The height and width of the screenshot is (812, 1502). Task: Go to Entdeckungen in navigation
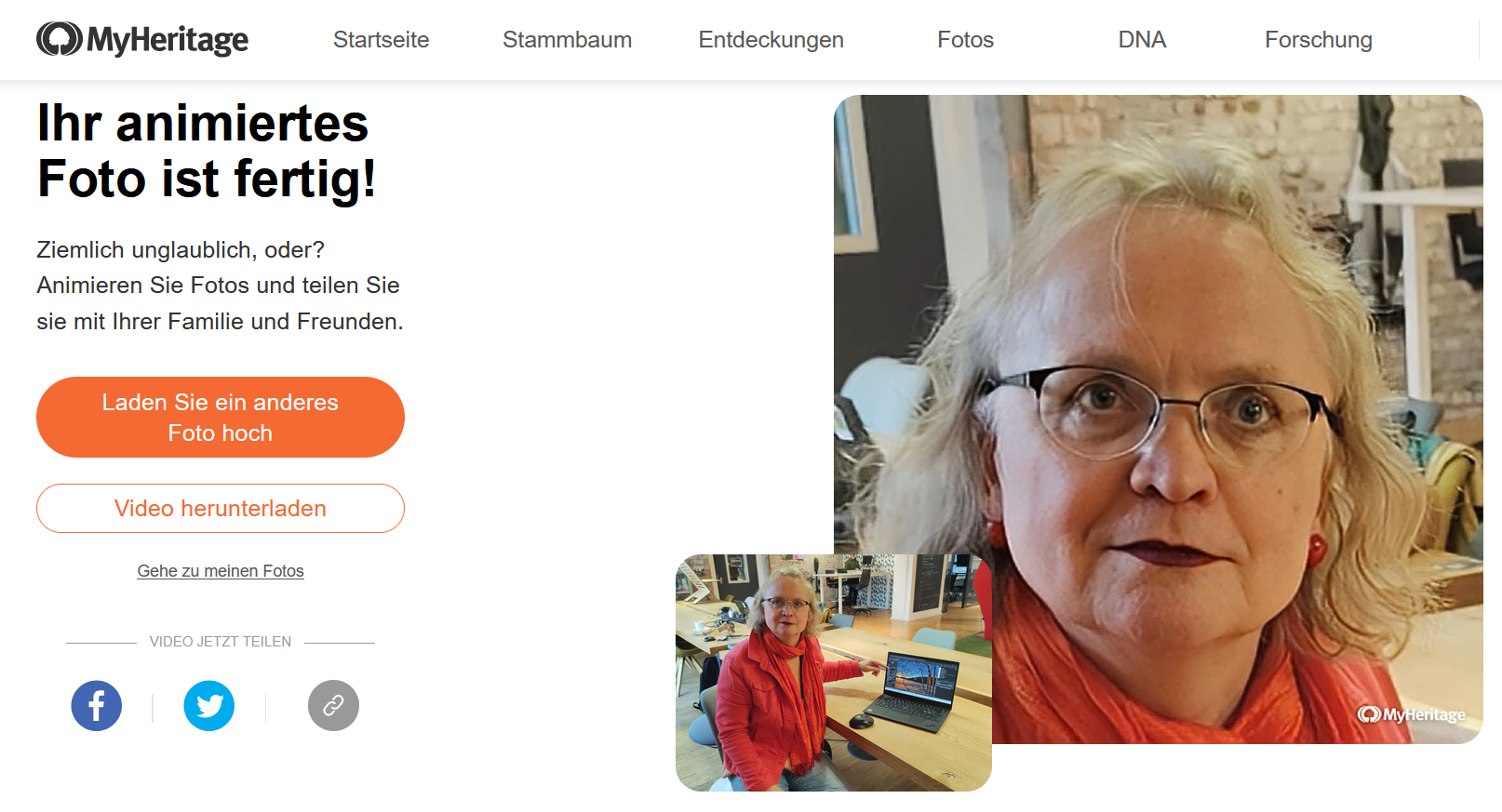click(771, 40)
